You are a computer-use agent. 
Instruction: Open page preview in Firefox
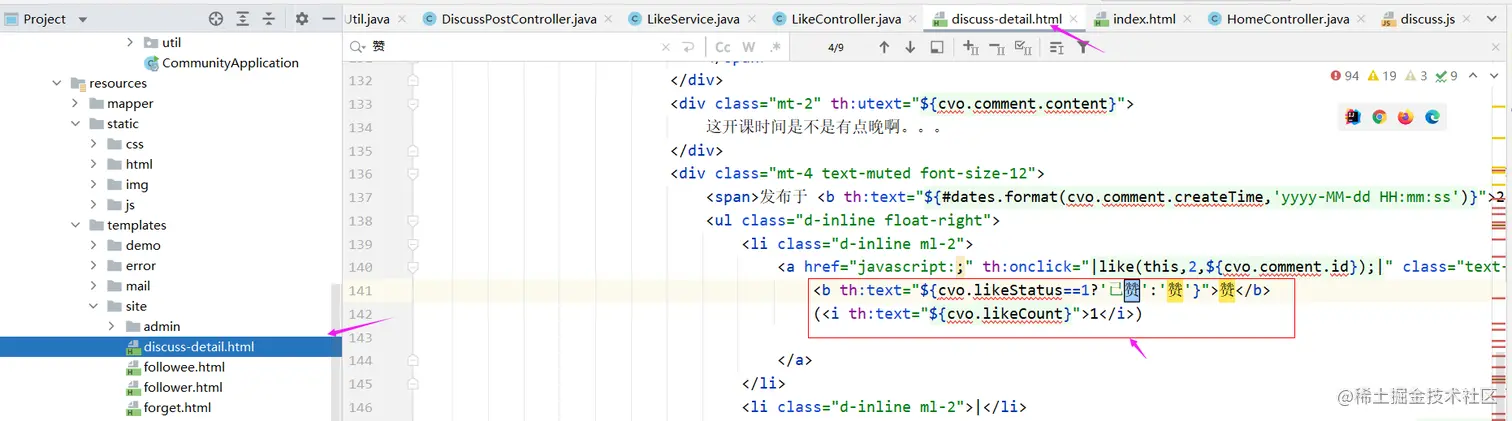1405,117
